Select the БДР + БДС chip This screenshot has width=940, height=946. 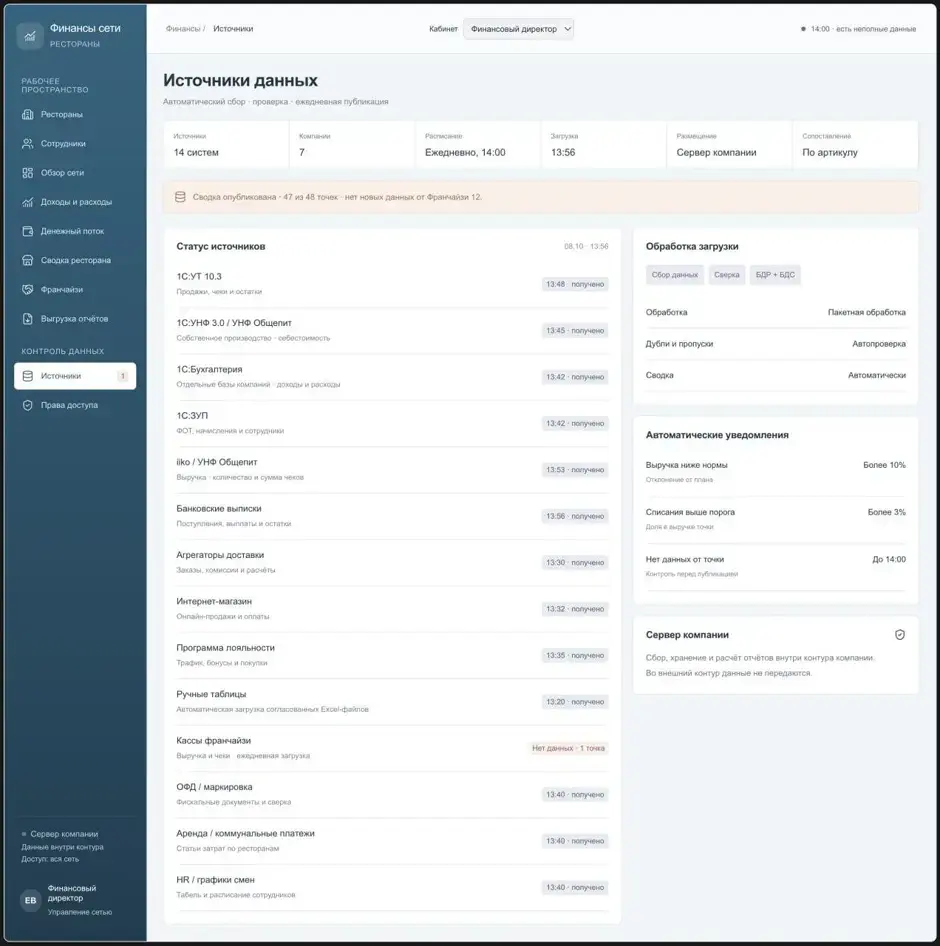[x=775, y=275]
